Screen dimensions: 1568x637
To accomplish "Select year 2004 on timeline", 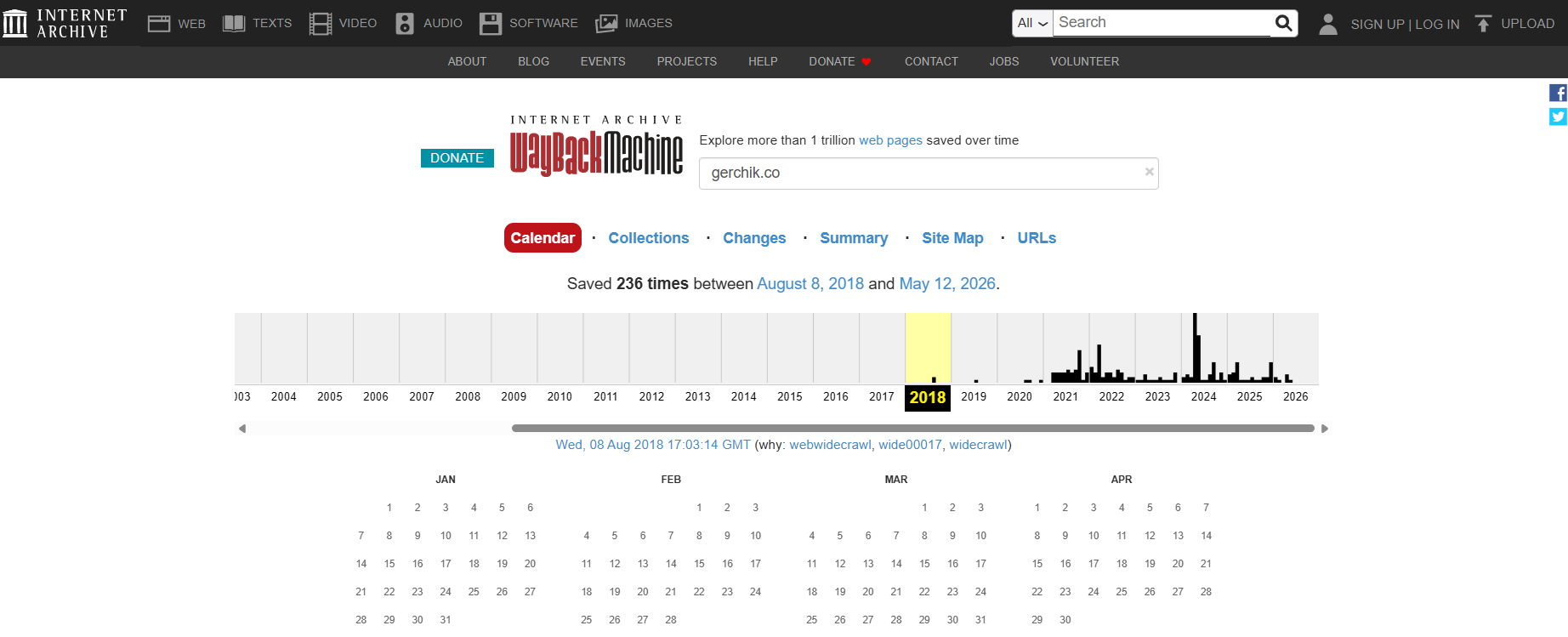I will 284,396.
